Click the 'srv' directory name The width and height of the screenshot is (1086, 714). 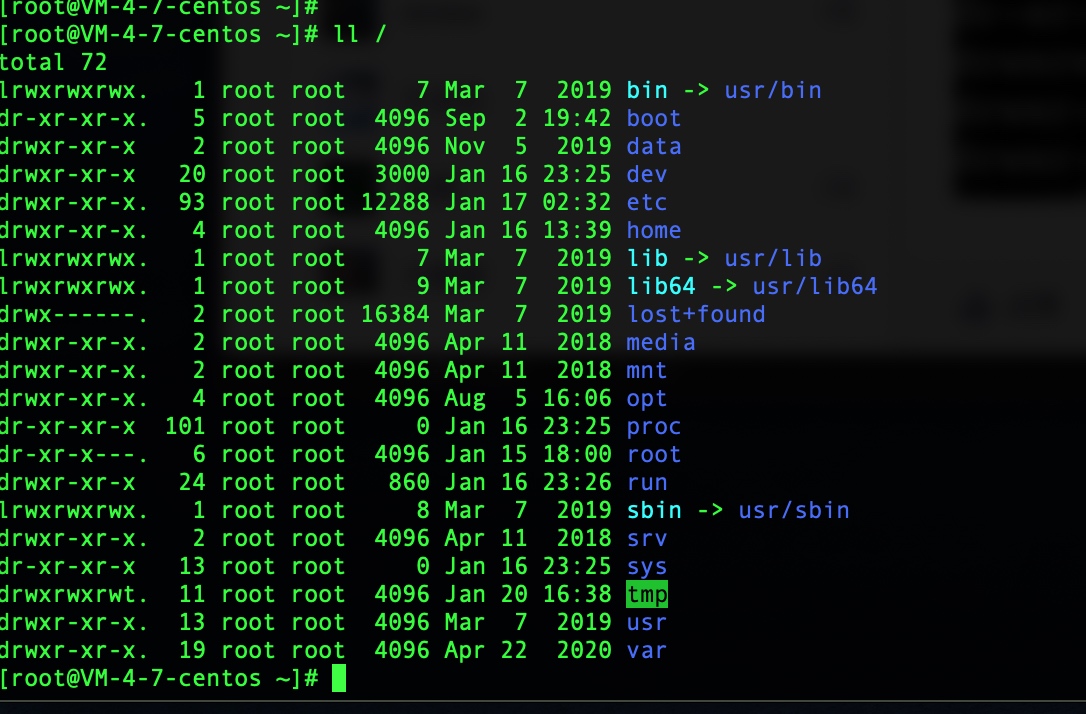click(647, 538)
